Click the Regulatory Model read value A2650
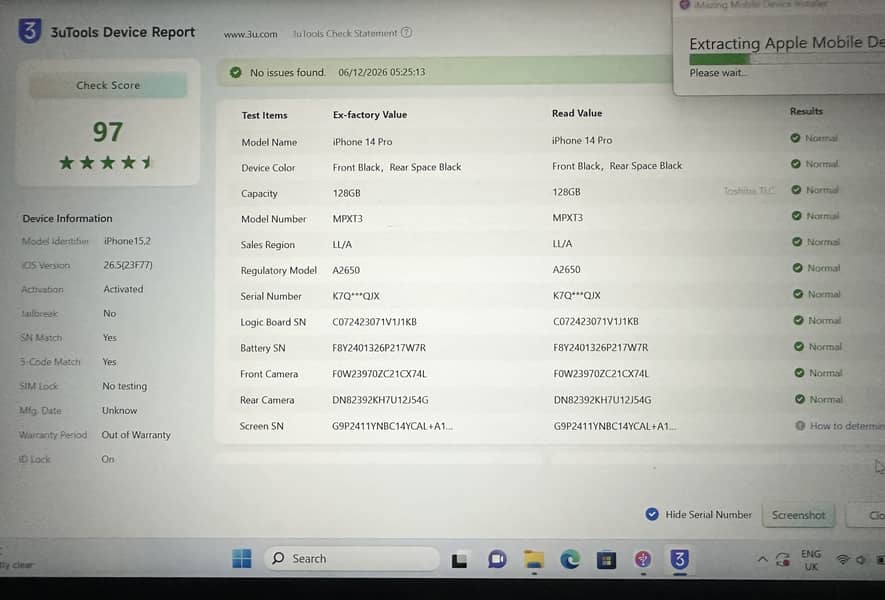This screenshot has width=885, height=600. click(567, 269)
